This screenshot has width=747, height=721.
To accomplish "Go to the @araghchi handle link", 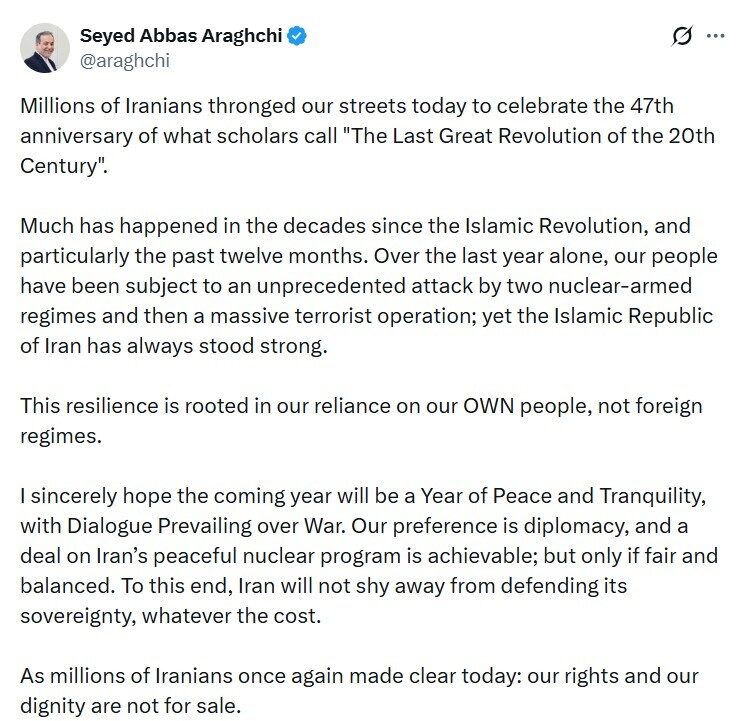I will click(125, 60).
